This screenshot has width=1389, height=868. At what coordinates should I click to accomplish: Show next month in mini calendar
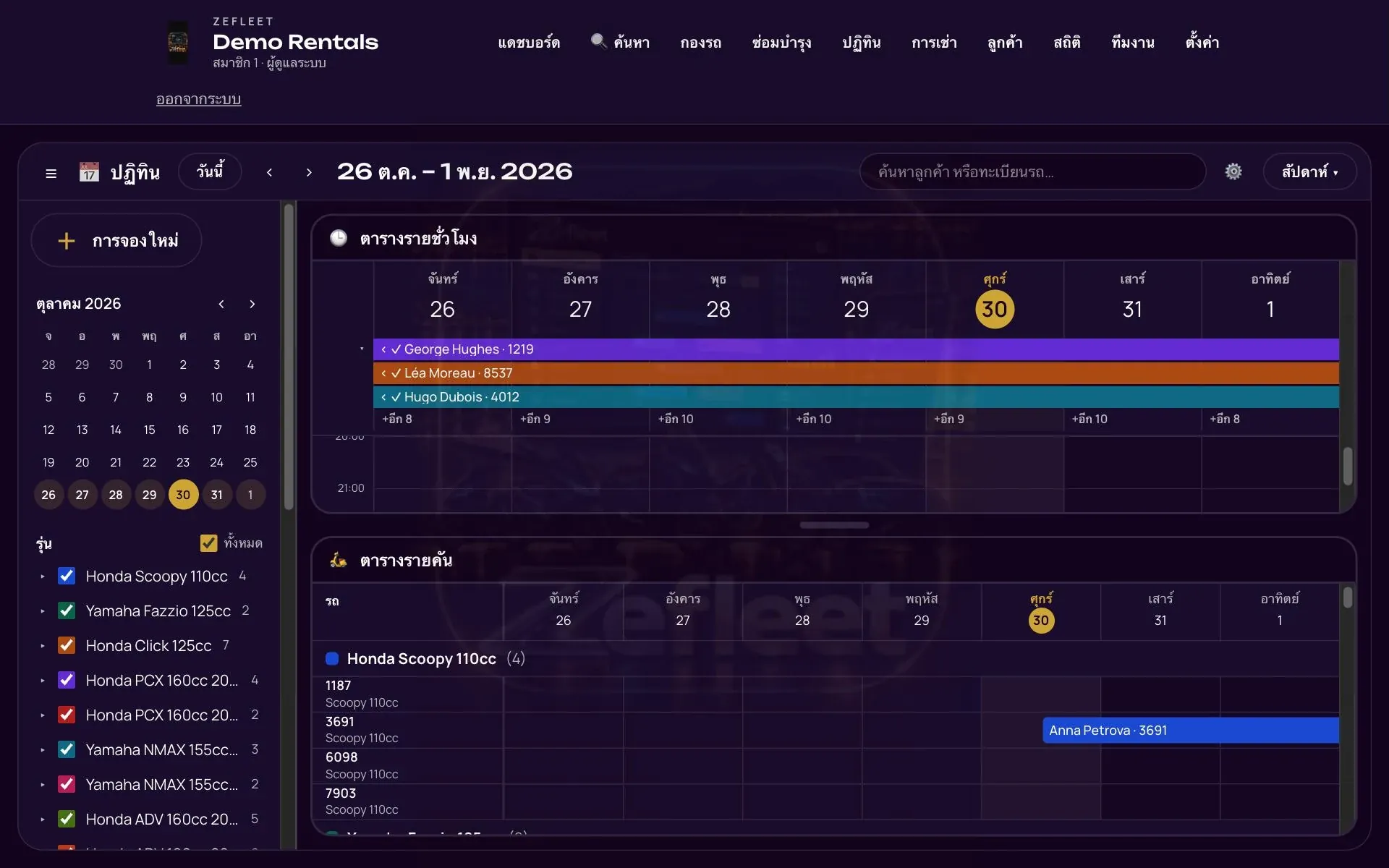click(252, 305)
